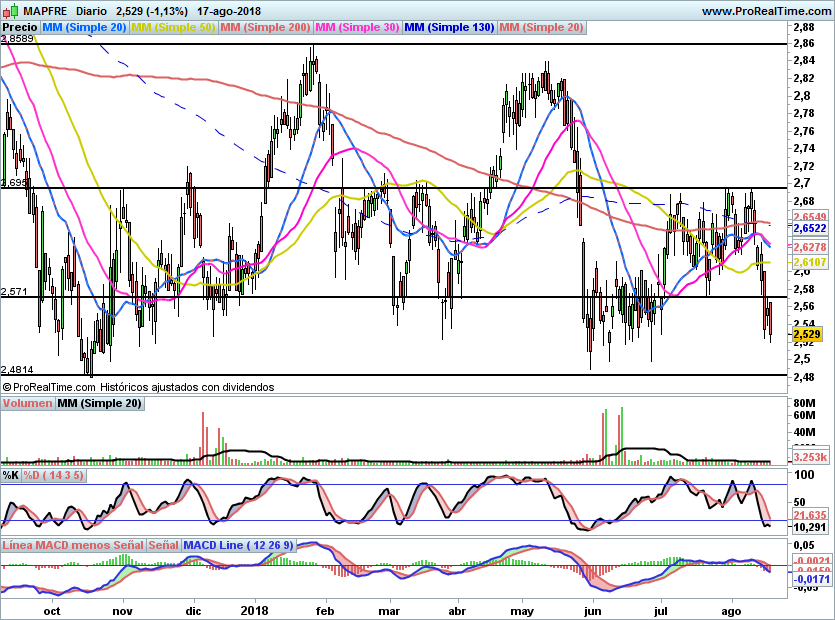Viewport: 835px width, 620px height.
Task: Select the last red MM (Simple 20) label
Action: pyautogui.click(x=542, y=27)
